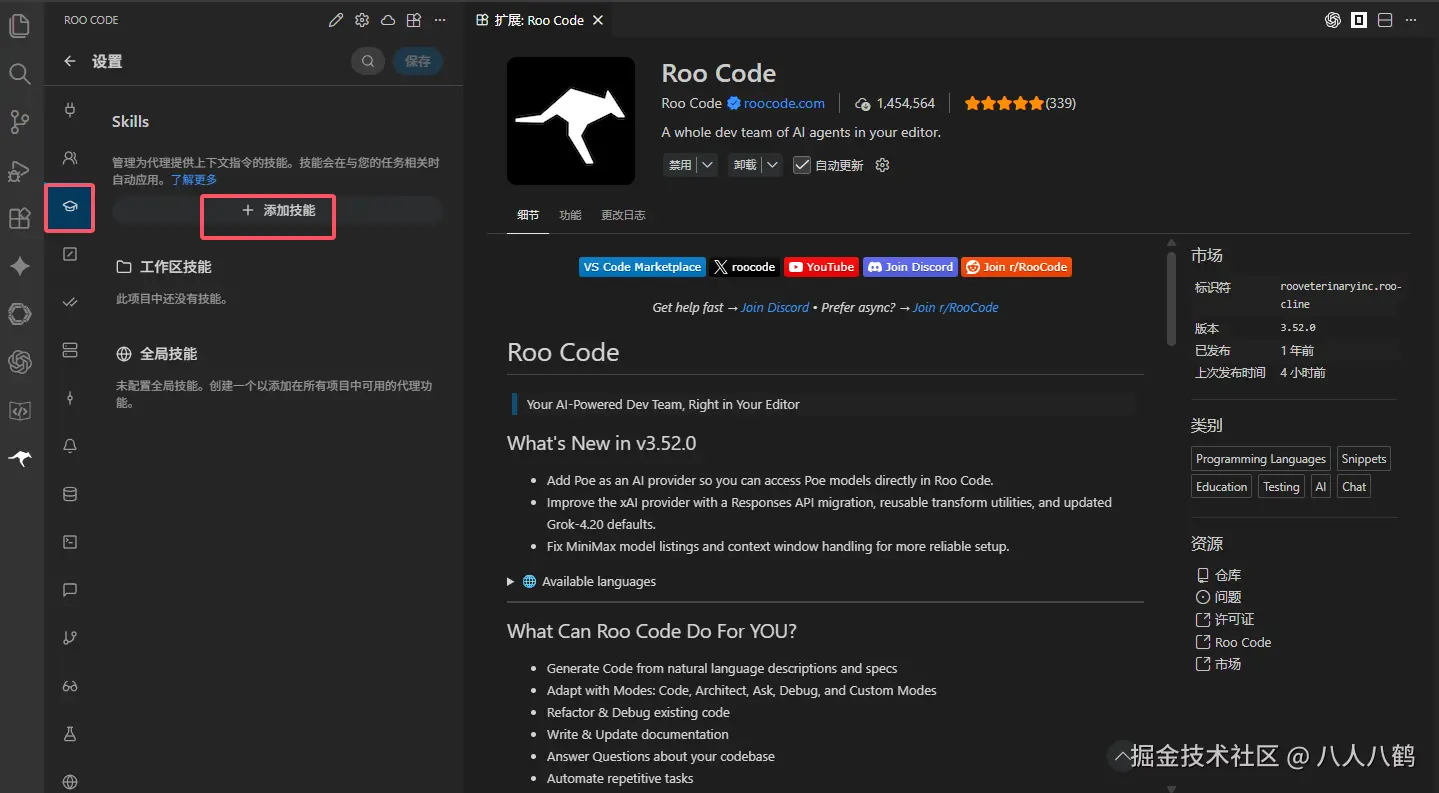Open the code-book icon in the activity bar
1439x793 pixels.
point(20,410)
